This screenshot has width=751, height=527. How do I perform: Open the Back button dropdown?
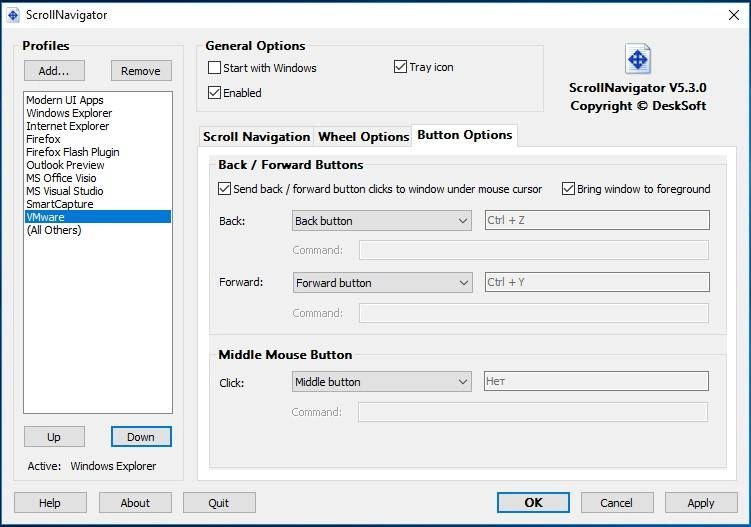(x=382, y=221)
